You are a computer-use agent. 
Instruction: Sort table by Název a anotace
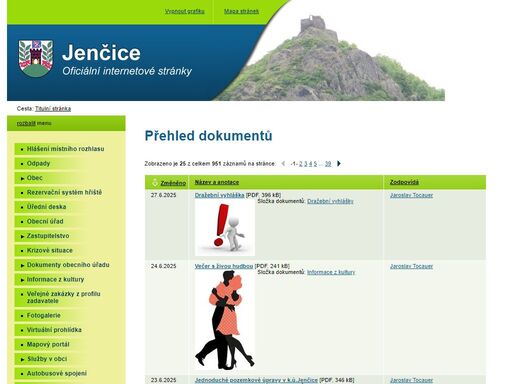(217, 182)
